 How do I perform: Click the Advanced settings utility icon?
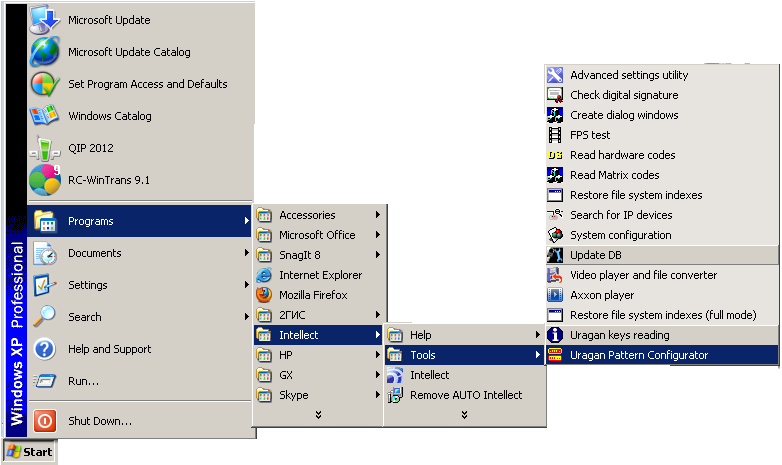tap(555, 75)
